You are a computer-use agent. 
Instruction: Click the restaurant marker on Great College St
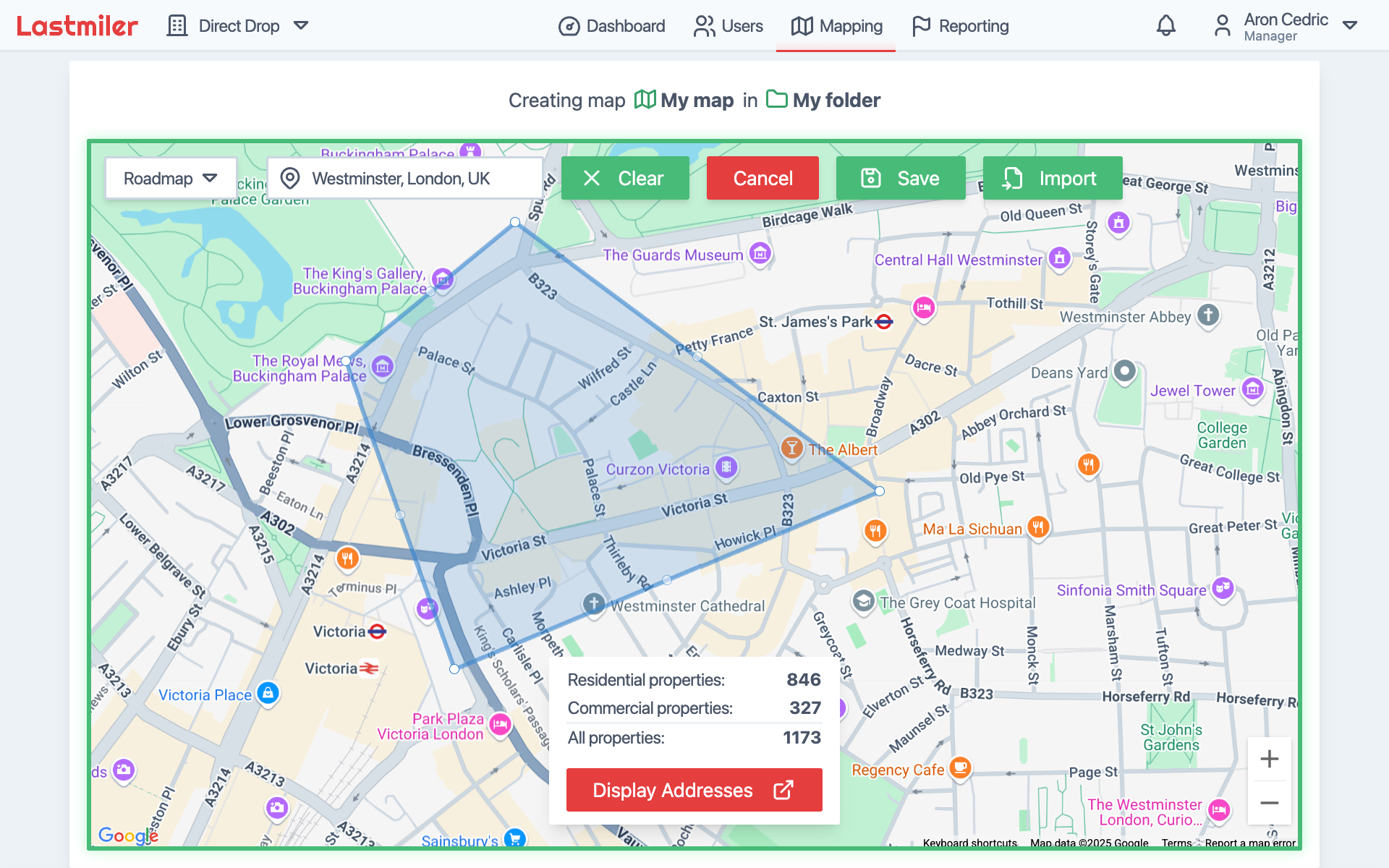click(1089, 464)
